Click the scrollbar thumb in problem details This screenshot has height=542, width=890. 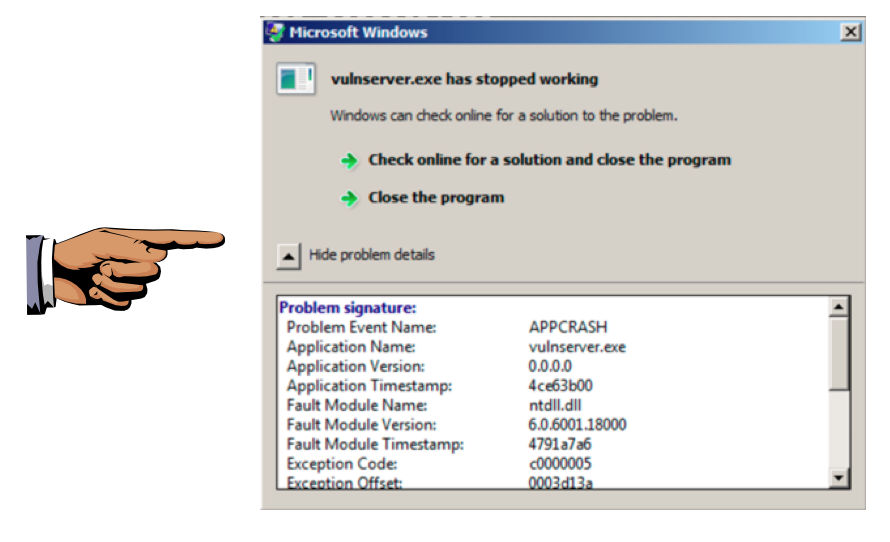[x=838, y=354]
